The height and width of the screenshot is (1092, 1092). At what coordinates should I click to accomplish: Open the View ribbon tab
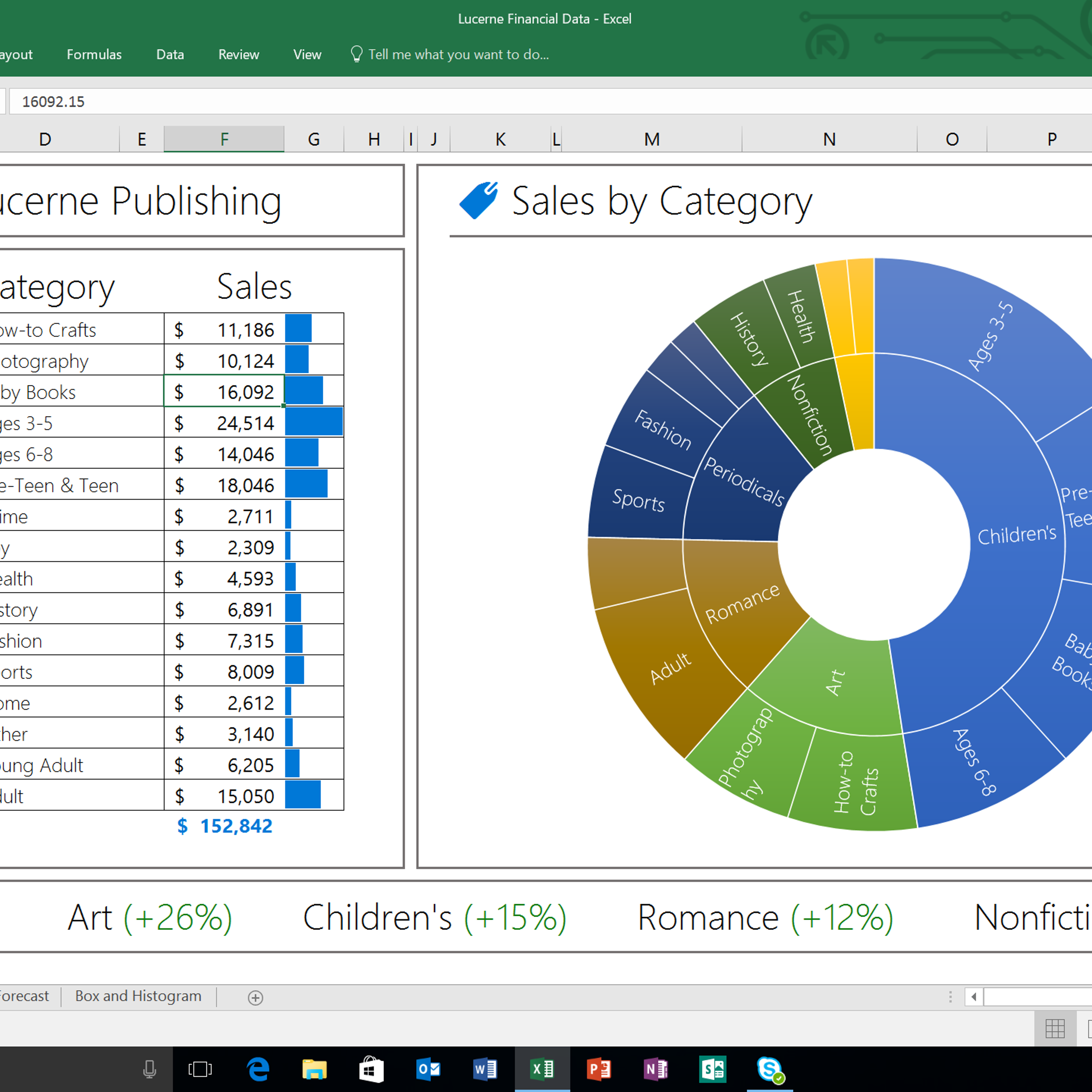[x=307, y=54]
